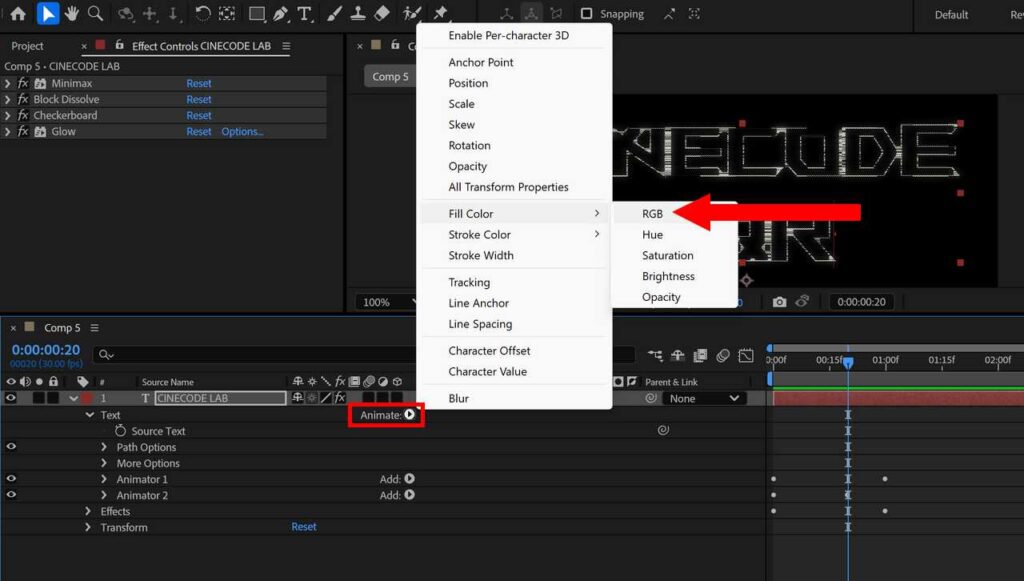Expand the Checkerboard effect
This screenshot has height=581, width=1024.
7,115
